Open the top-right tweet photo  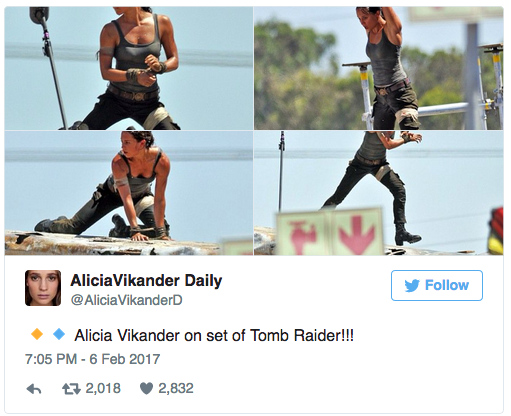pyautogui.click(x=379, y=68)
